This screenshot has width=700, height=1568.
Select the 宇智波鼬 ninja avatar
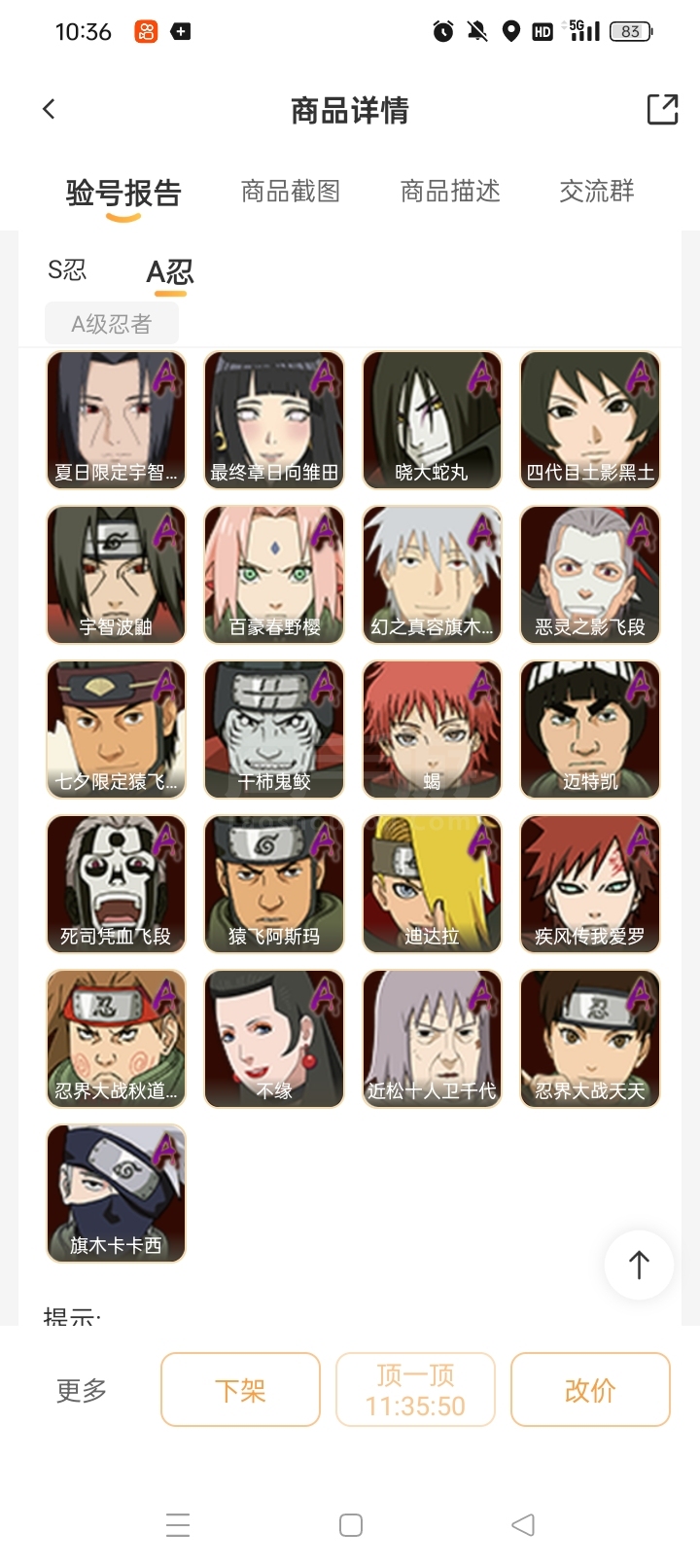point(116,575)
